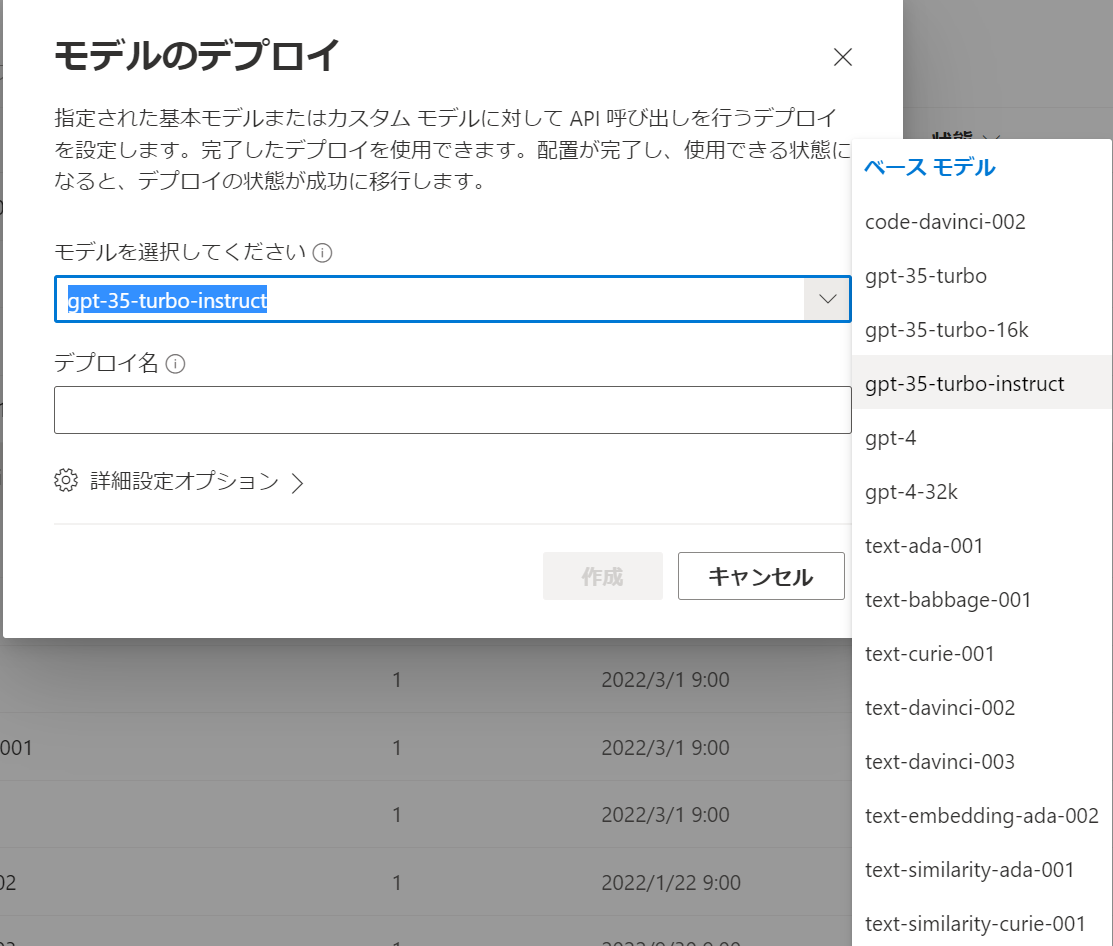Expand 詳細設定オプション chevron
Screen dimensions: 1113x946
coord(297,483)
